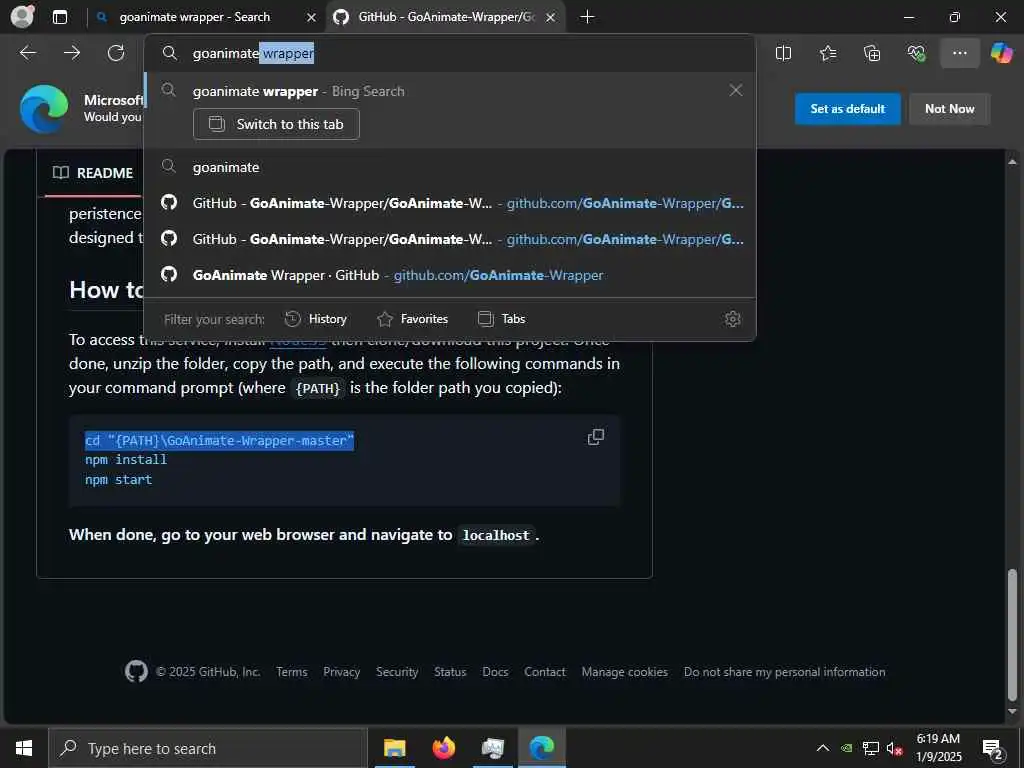Image resolution: width=1024 pixels, height=768 pixels.
Task: Open the GitHub footer logo
Action: pos(136,671)
